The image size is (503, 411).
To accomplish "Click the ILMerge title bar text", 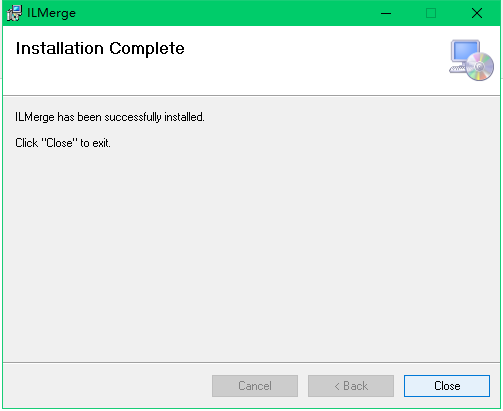I will pos(51,13).
